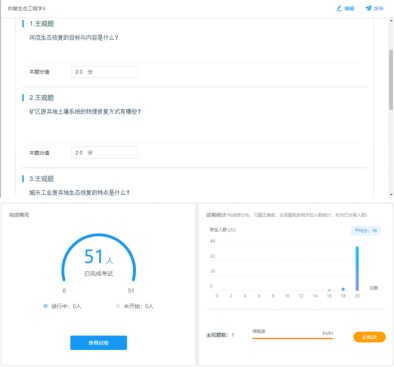Click the question text about 矿区废弃地土壤系统
Image resolution: width=394 pixels, height=367 pixels.
[85, 112]
